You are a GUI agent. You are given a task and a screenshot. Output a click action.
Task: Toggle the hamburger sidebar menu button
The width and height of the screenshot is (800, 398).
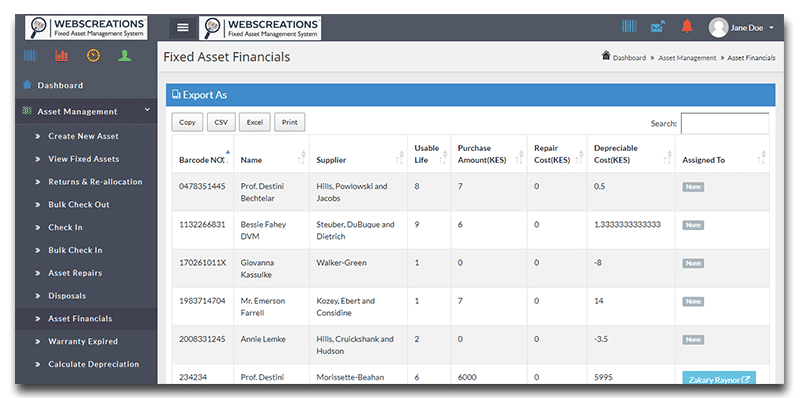[x=183, y=28]
